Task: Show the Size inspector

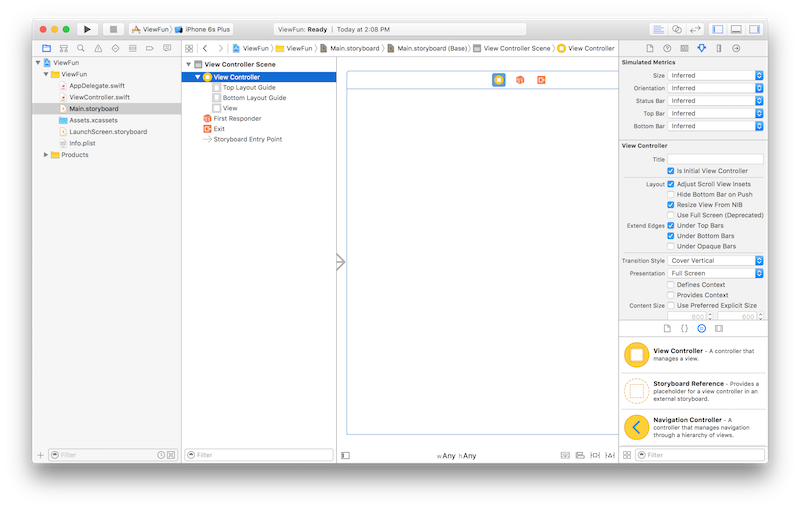Action: 719,48
